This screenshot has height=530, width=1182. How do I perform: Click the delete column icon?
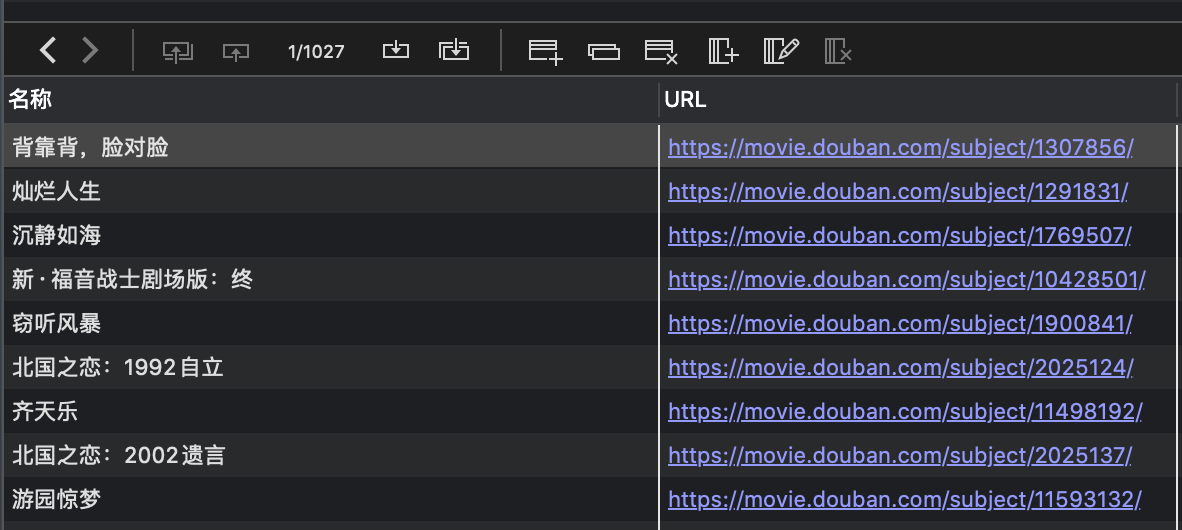838,51
